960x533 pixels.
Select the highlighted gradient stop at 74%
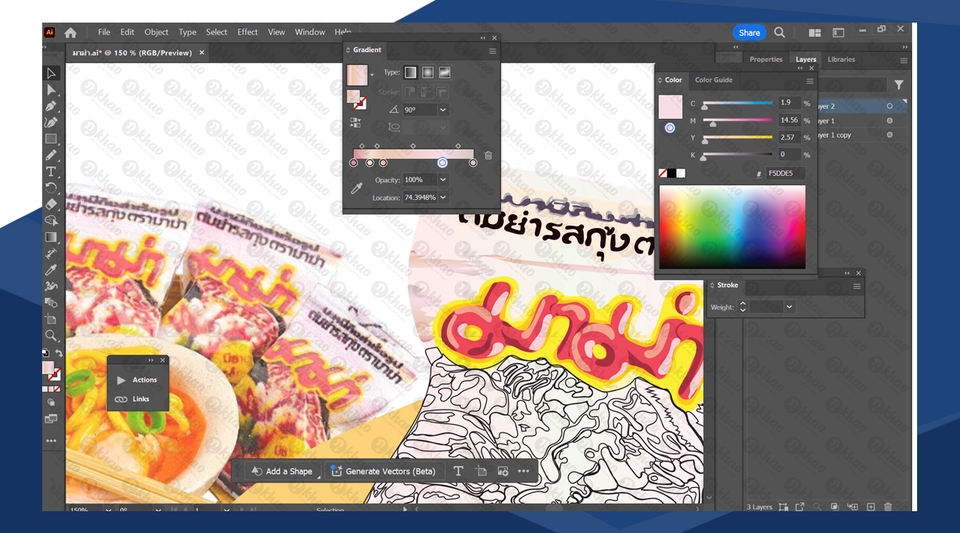[x=442, y=163]
